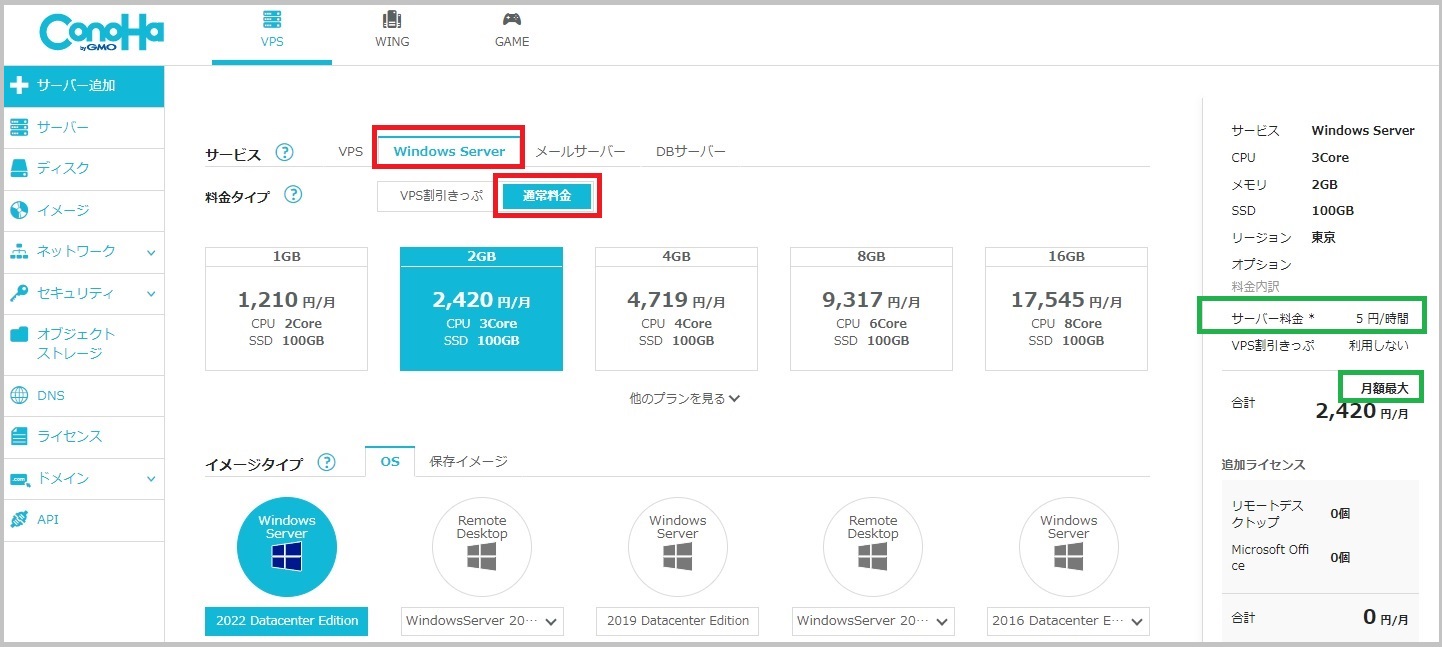Open the first WindowsServer 20… version dropdown
The height and width of the screenshot is (647, 1442).
[482, 621]
